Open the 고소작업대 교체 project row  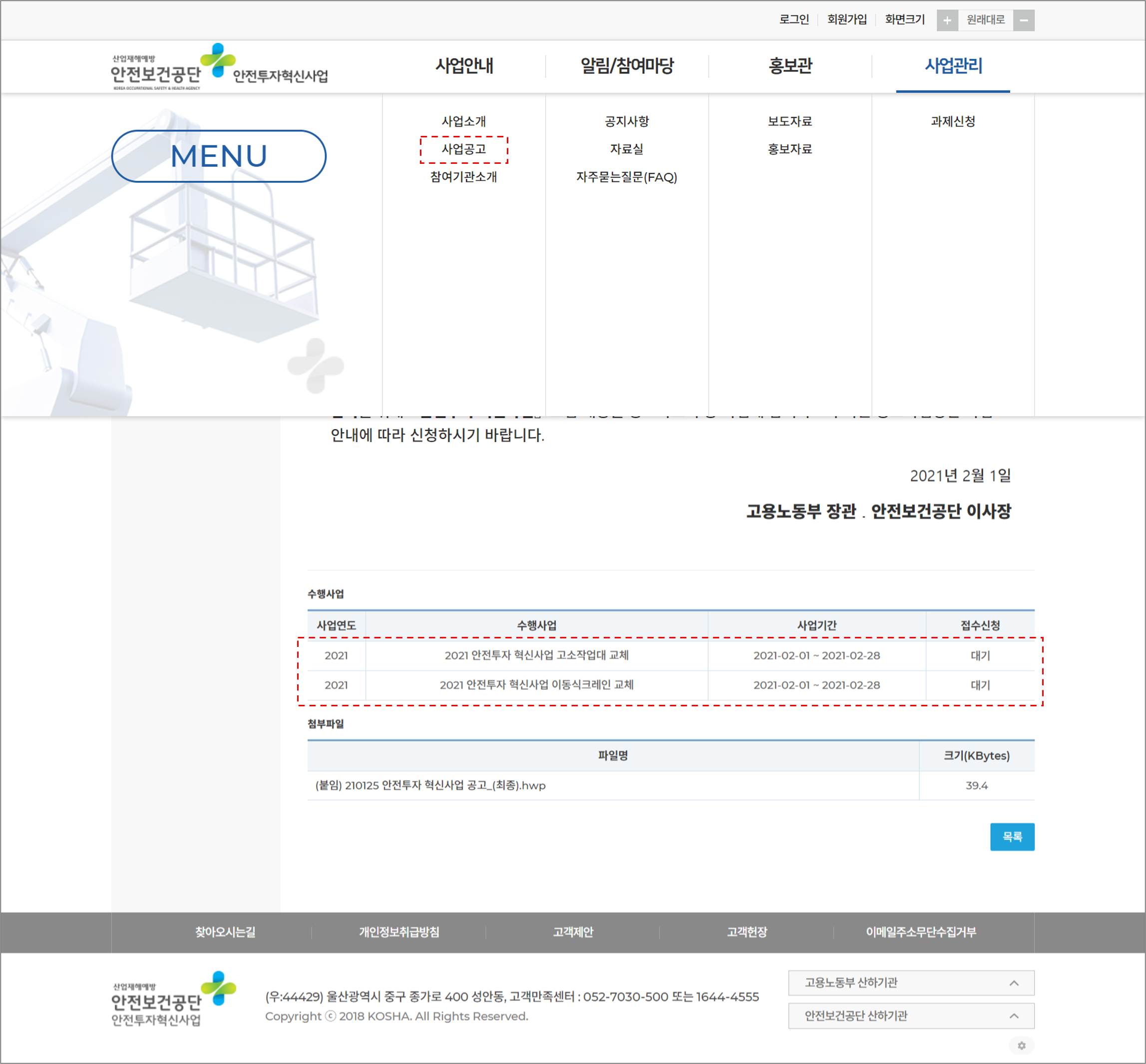pyautogui.click(x=536, y=655)
